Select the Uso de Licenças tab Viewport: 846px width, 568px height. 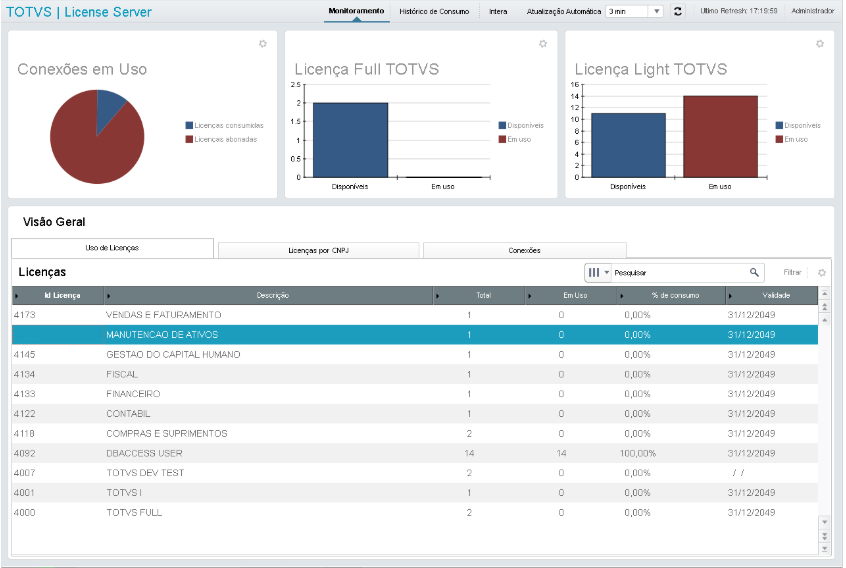[112, 248]
